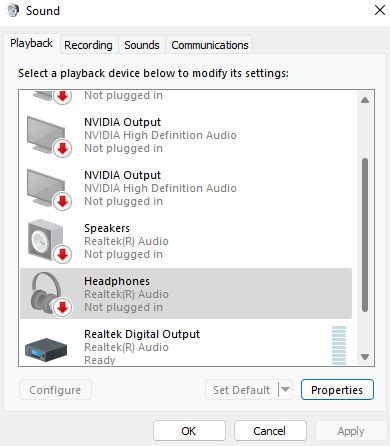Click the Speakers device icon
The height and width of the screenshot is (446, 390).
49,241
